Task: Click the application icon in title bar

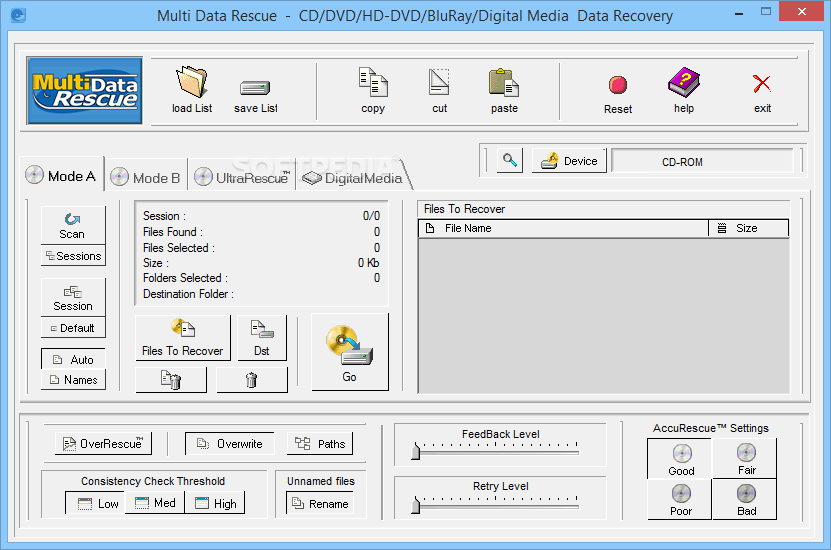Action: [19, 15]
